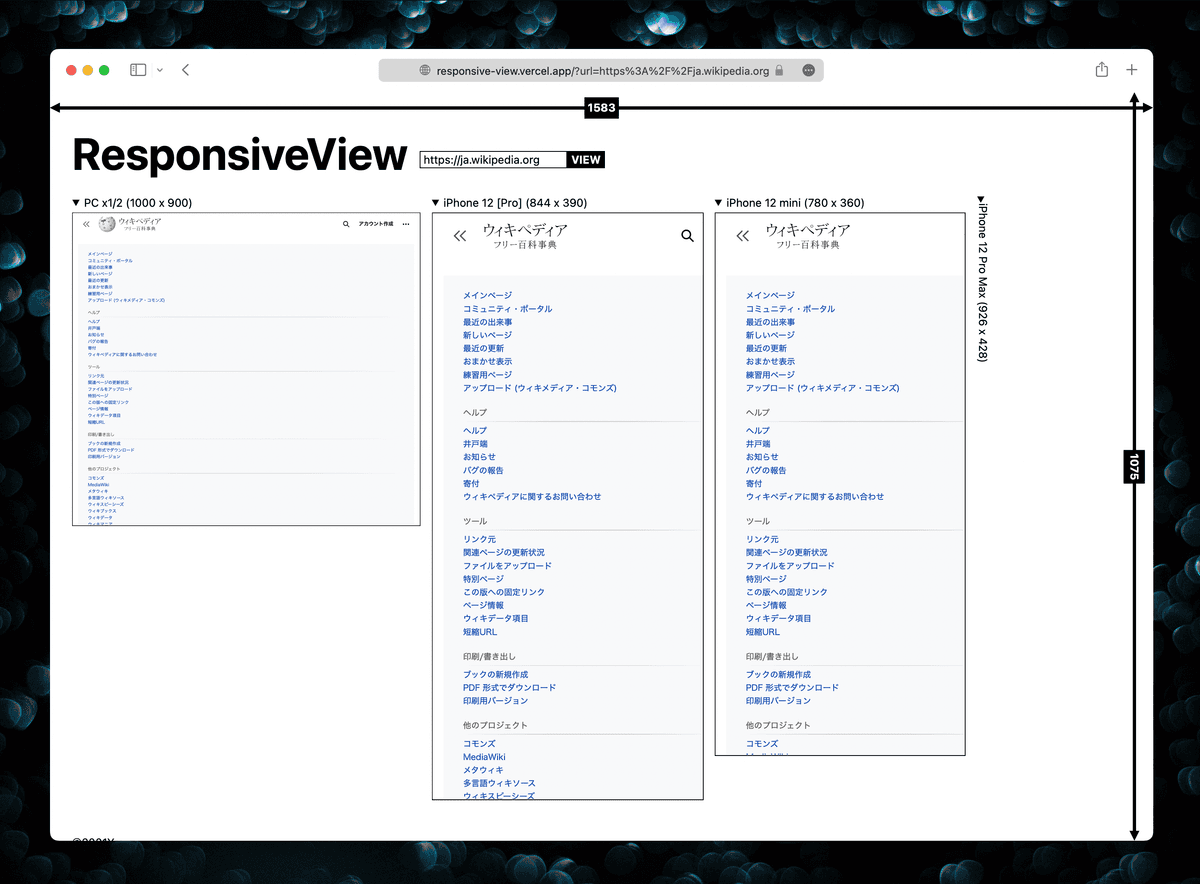1200x884 pixels.
Task: Toggle the Safari sidebar icon
Action: pos(137,69)
